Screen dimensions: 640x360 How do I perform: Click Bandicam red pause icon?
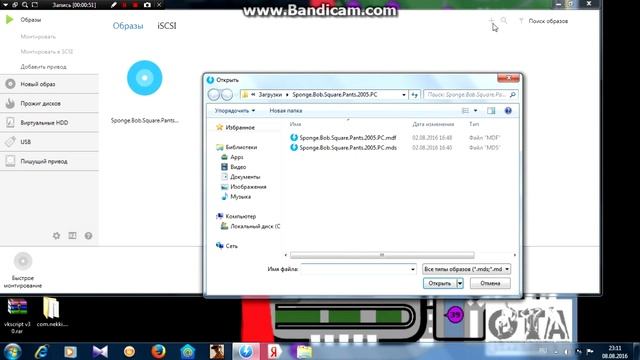tap(124, 5)
